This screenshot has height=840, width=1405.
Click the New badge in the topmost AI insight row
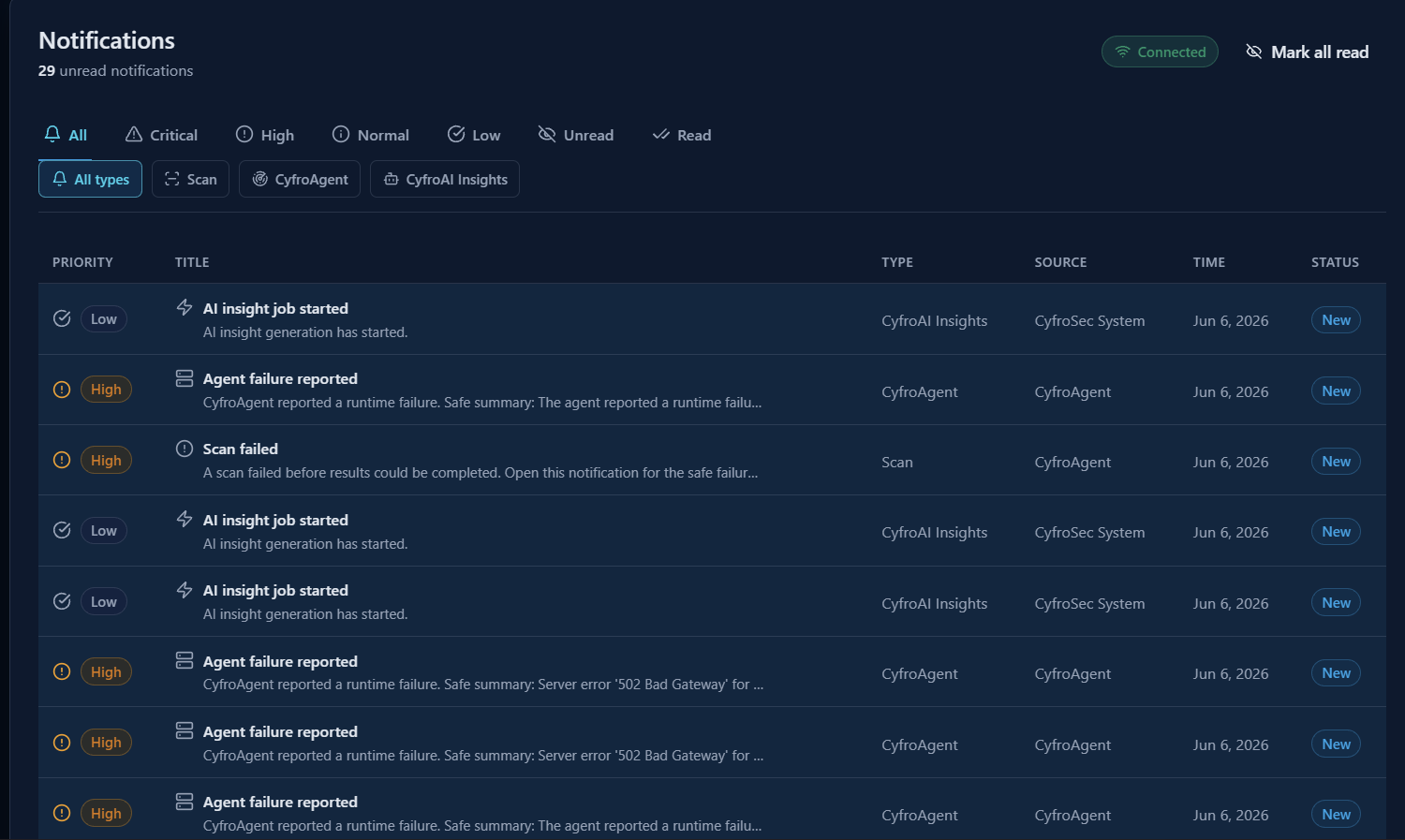(x=1336, y=319)
